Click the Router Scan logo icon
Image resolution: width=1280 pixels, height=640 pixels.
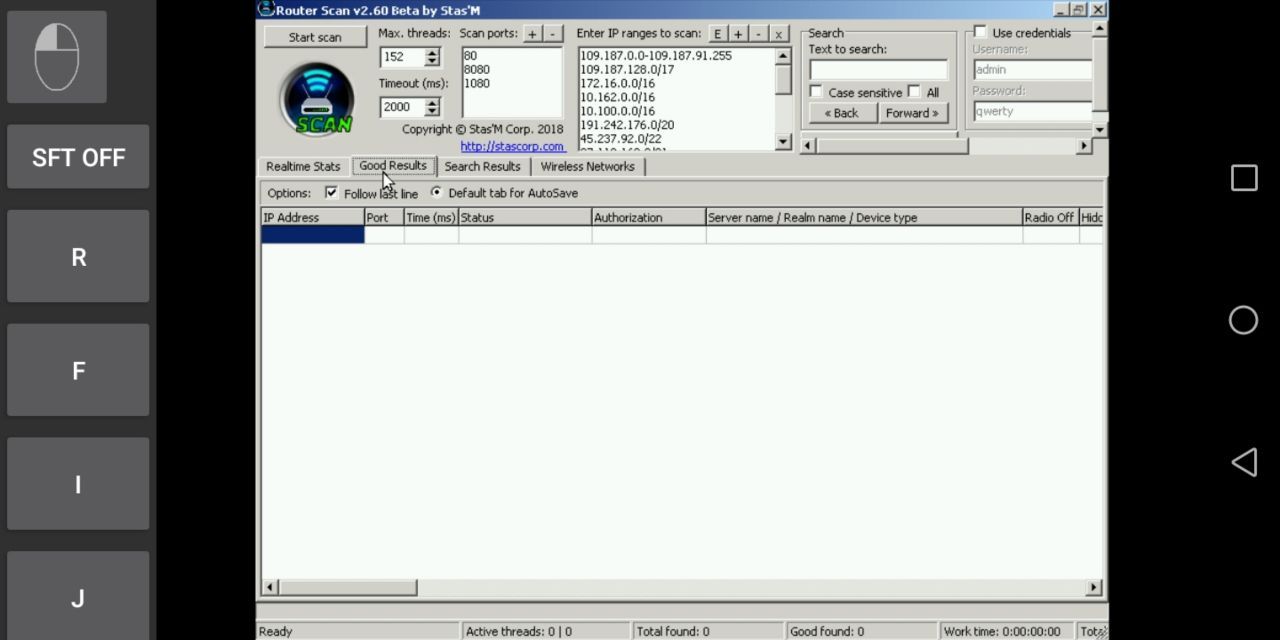(317, 99)
